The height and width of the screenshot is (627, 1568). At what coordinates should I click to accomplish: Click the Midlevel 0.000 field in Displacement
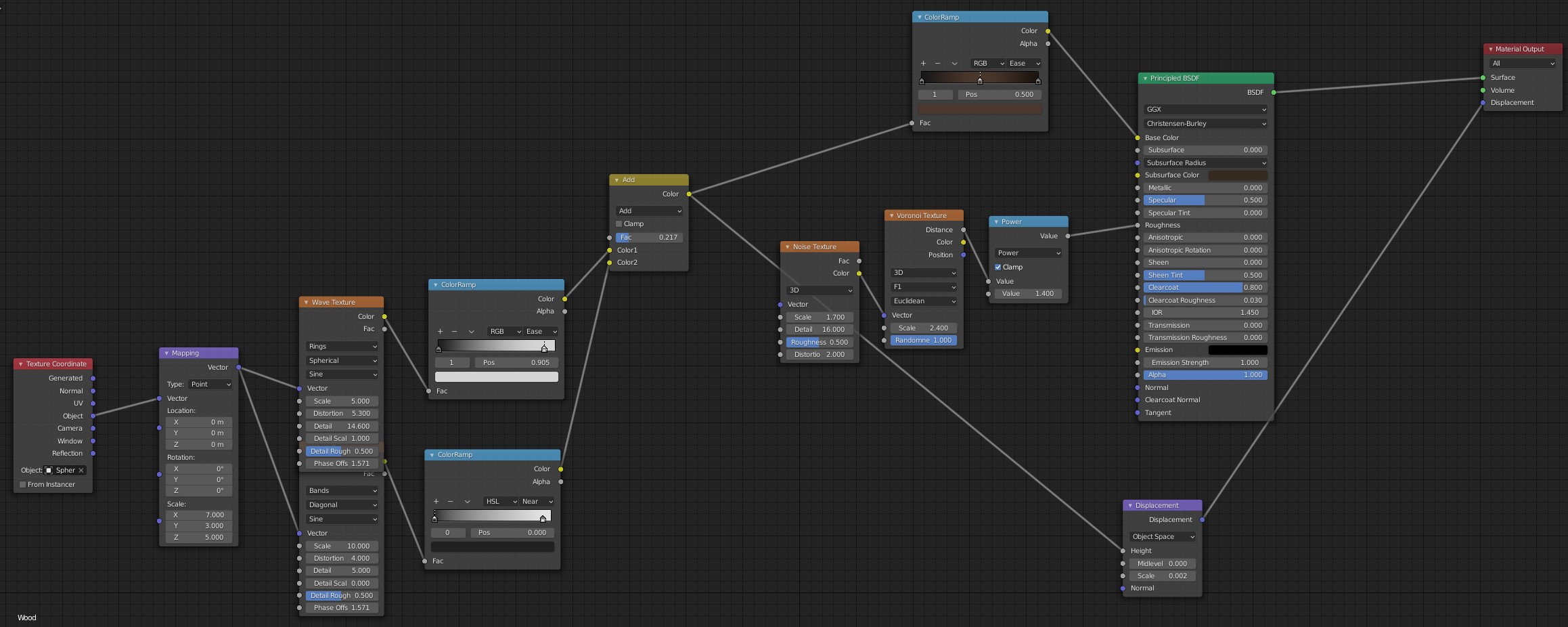pyautogui.click(x=1162, y=563)
